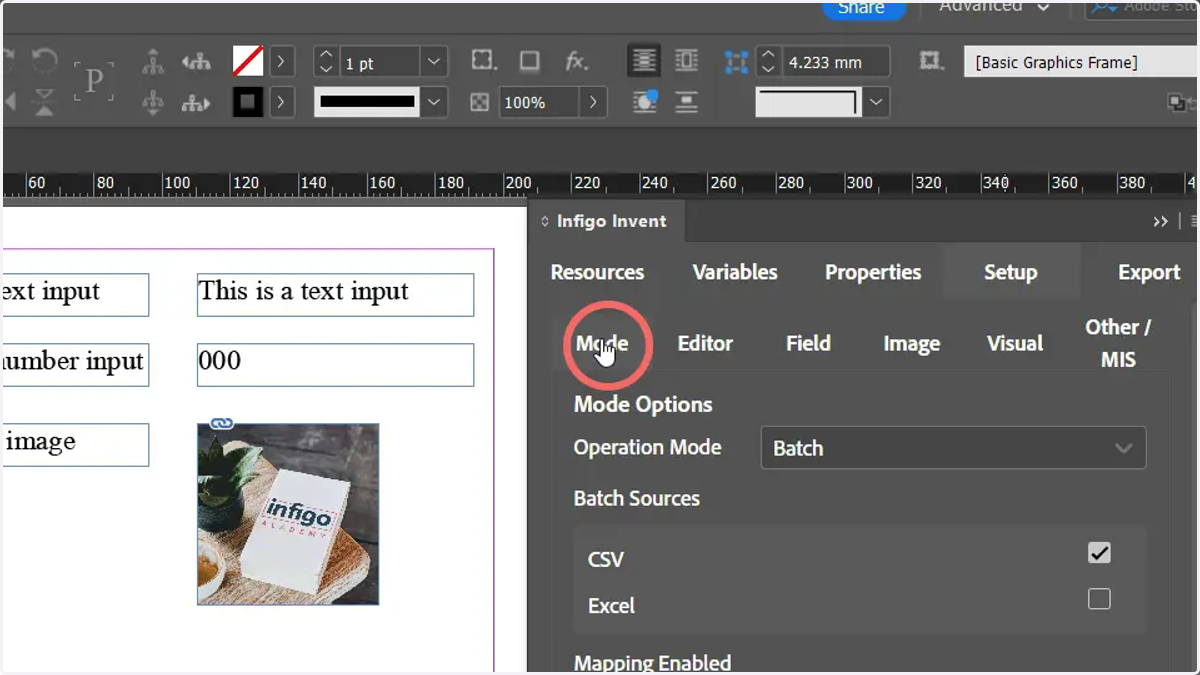Expand the opacity 100% arrow
This screenshot has height=675, width=1200.
593,102
